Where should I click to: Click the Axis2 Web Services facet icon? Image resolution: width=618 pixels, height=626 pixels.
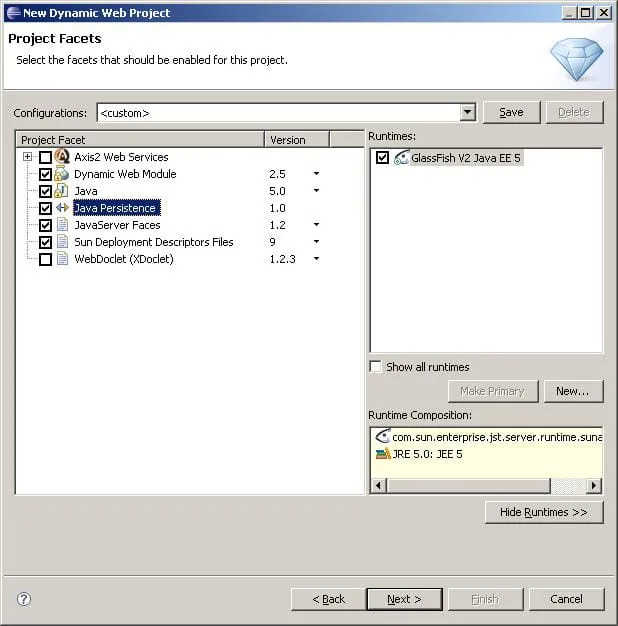click(x=62, y=157)
